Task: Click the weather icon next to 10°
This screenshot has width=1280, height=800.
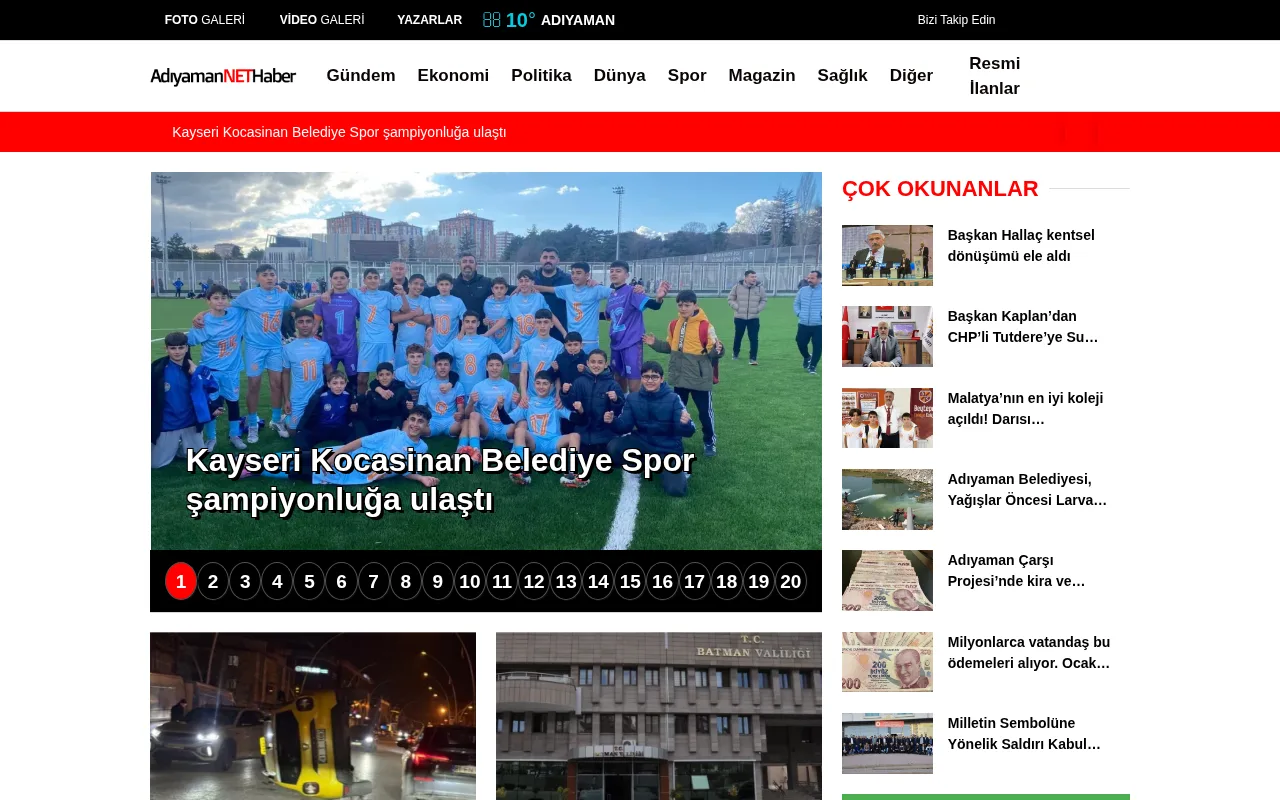Action: (490, 18)
